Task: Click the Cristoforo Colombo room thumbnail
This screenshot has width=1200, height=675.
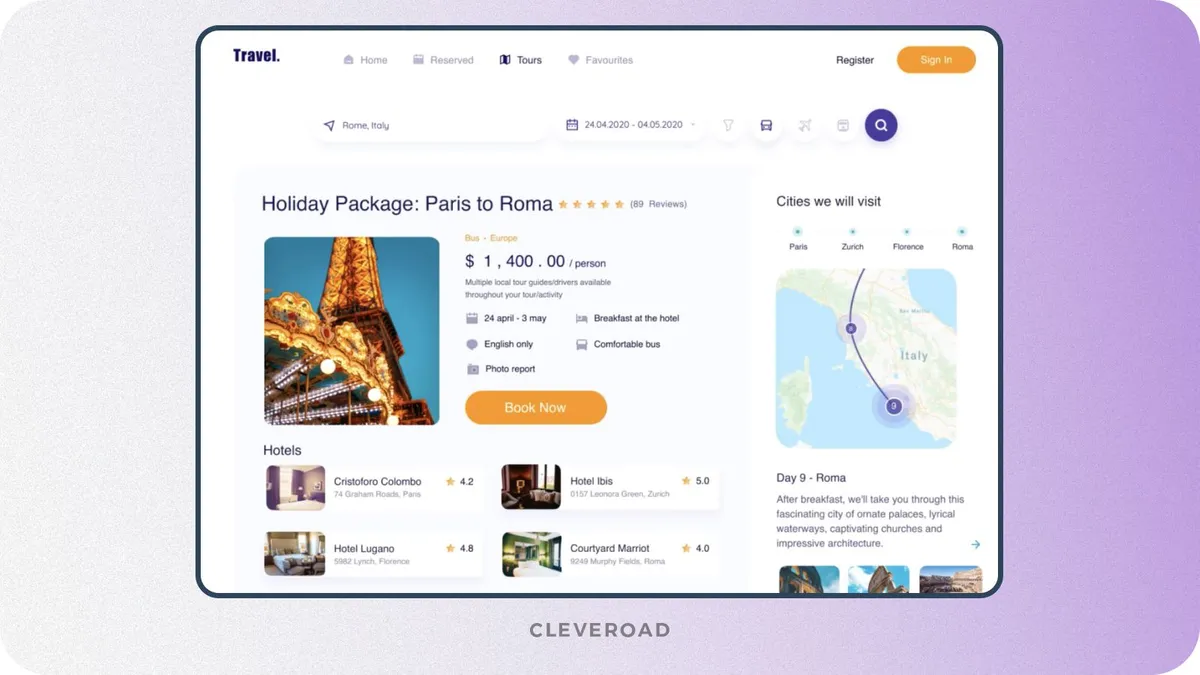Action: tap(296, 488)
